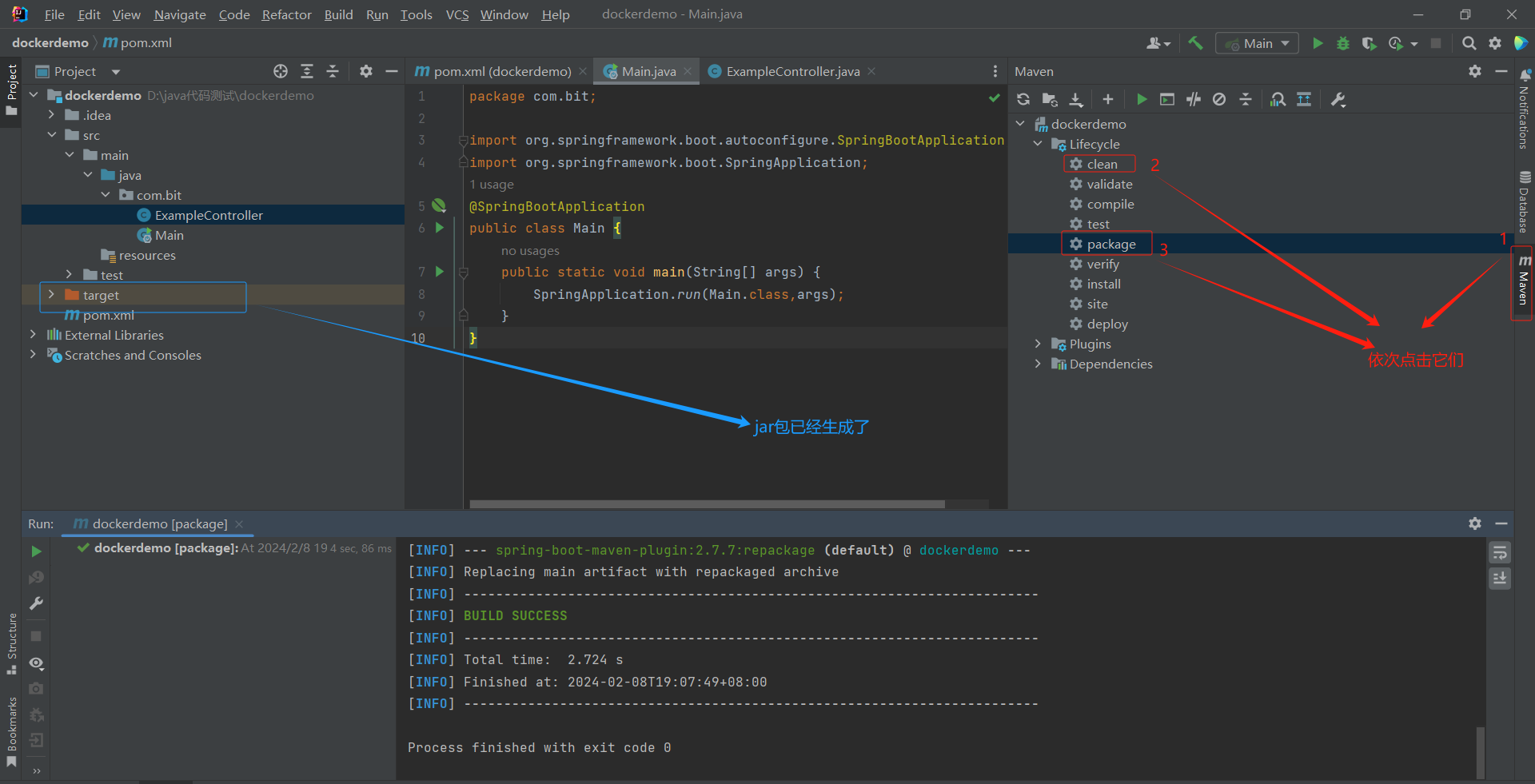Open Maven panel gear options
1535x784 pixels.
(1475, 71)
